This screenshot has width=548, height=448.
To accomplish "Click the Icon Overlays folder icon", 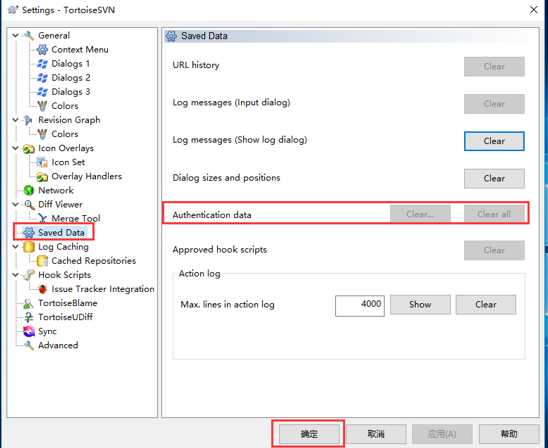I will click(x=29, y=148).
